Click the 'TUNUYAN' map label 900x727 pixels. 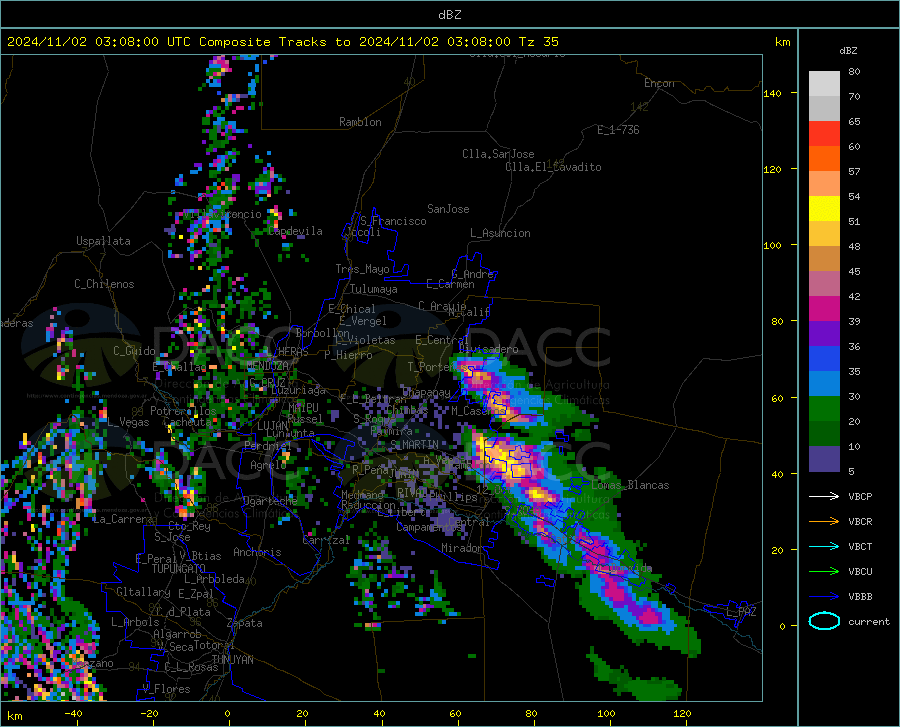pyautogui.click(x=232, y=659)
